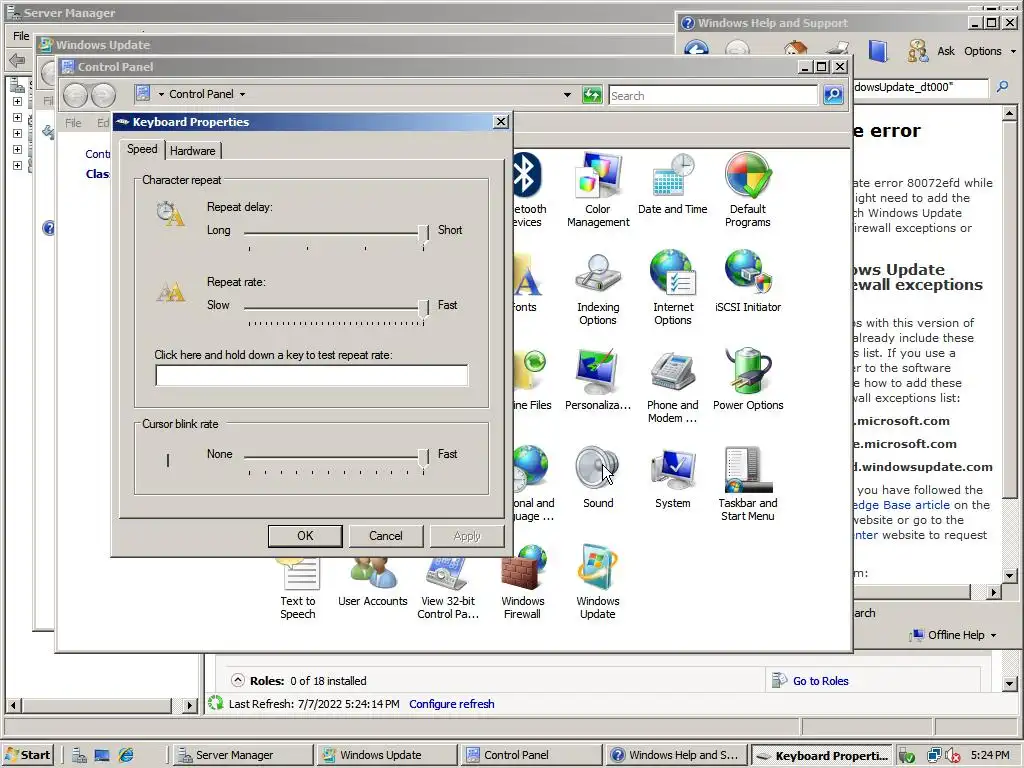
Task: Open the System icon
Action: click(673, 477)
